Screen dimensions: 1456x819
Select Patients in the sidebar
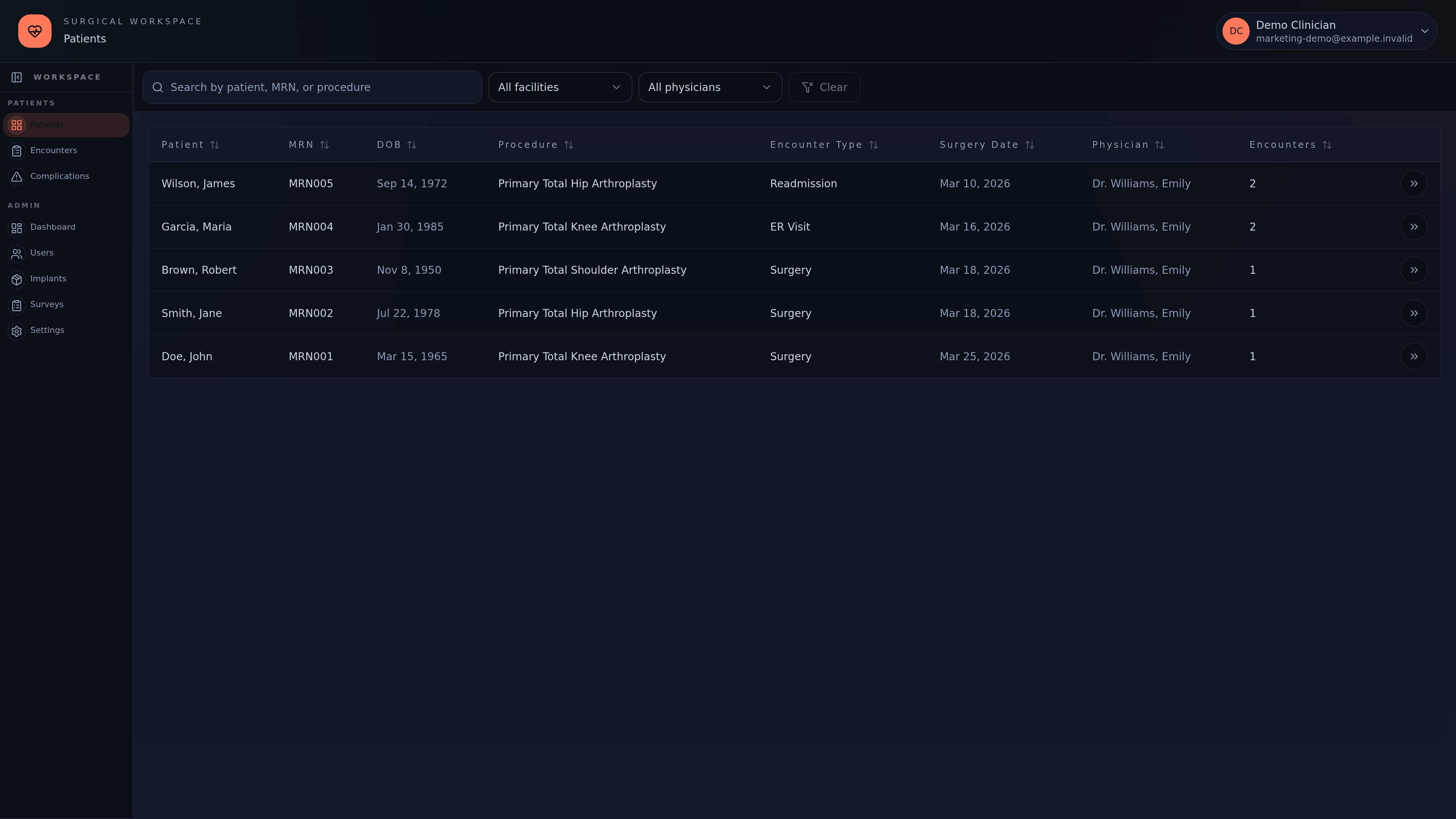tap(66, 125)
